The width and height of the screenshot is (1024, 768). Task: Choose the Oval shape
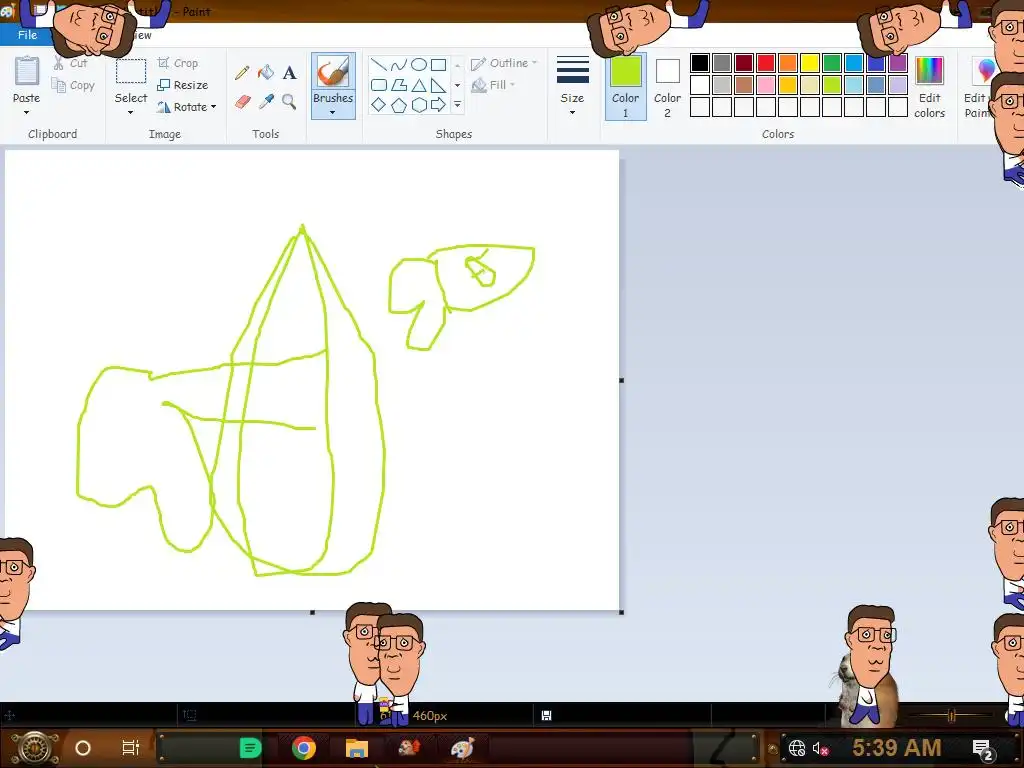tap(419, 65)
